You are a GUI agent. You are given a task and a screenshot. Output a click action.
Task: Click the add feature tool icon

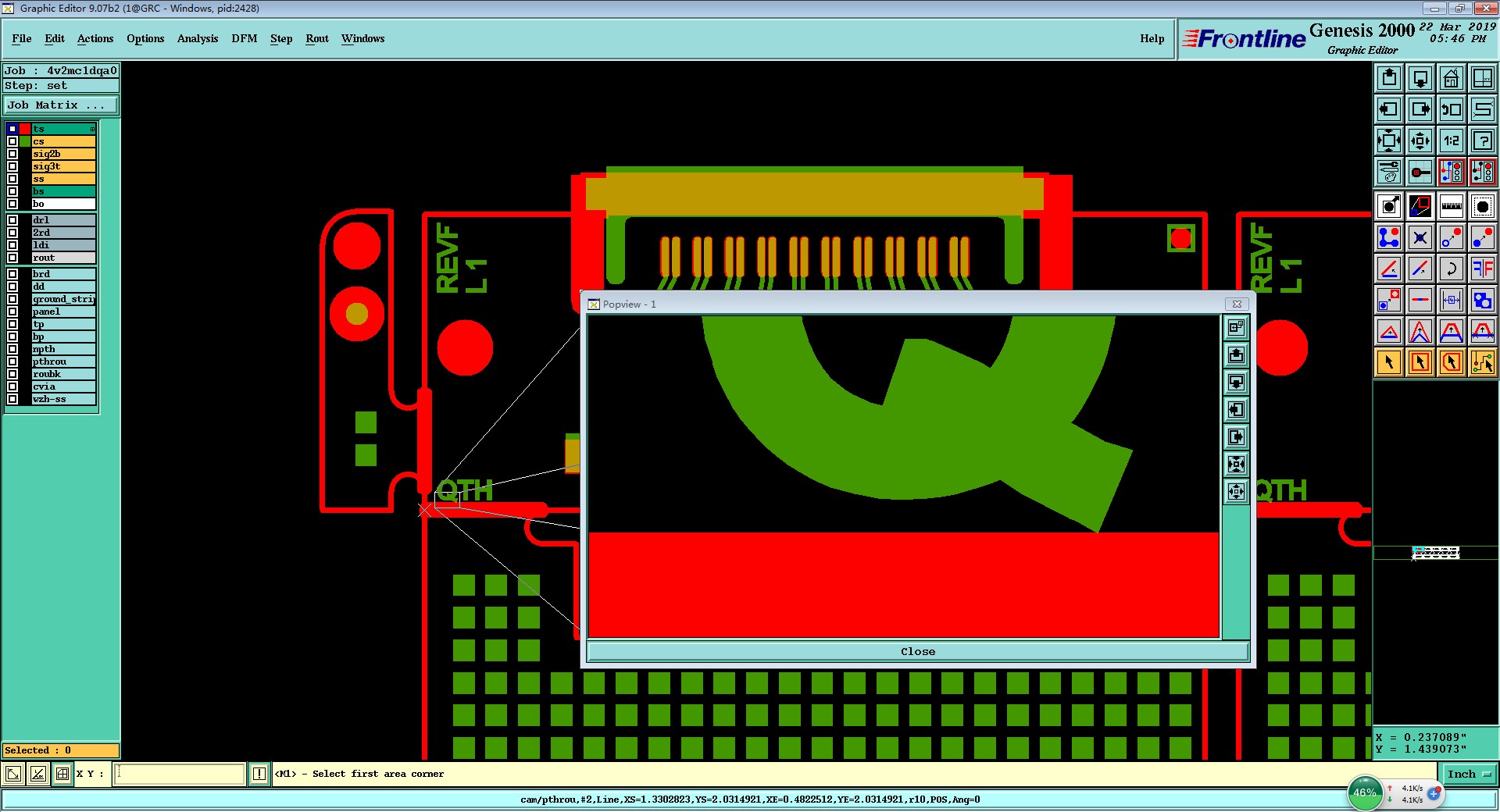point(1389,237)
